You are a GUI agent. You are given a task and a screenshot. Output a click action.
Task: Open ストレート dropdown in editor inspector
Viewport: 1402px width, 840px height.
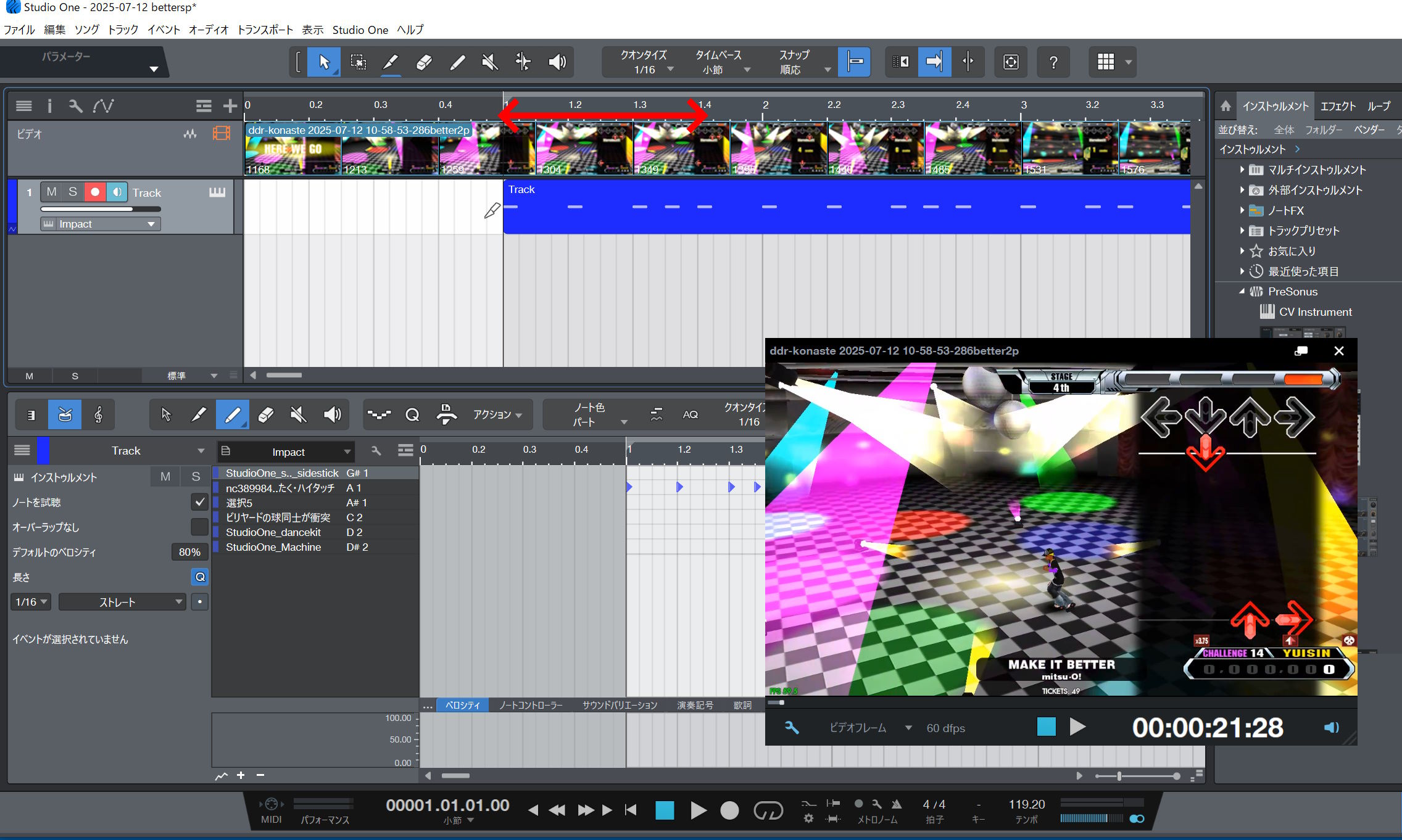tap(122, 602)
